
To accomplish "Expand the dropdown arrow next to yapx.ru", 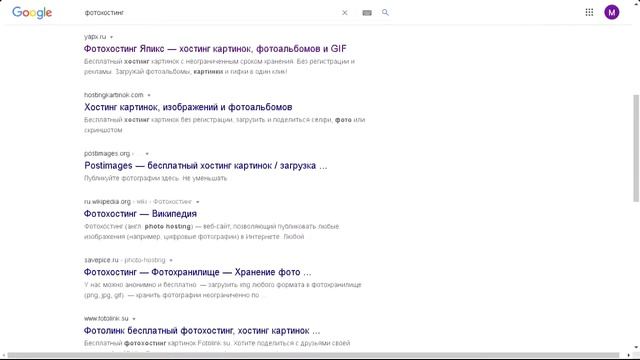I will click(111, 37).
